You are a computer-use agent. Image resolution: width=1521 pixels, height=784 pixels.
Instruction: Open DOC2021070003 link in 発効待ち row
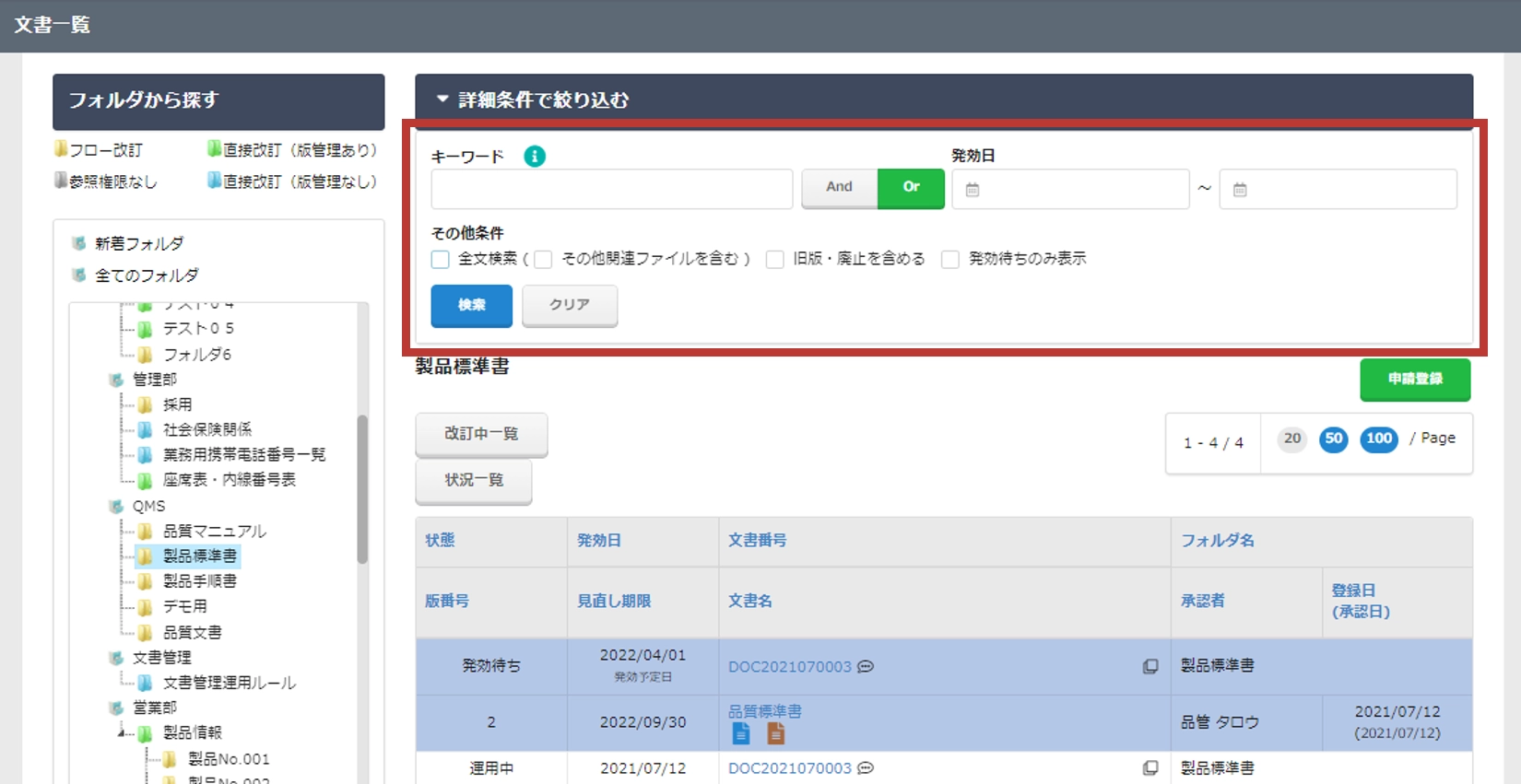pos(790,666)
